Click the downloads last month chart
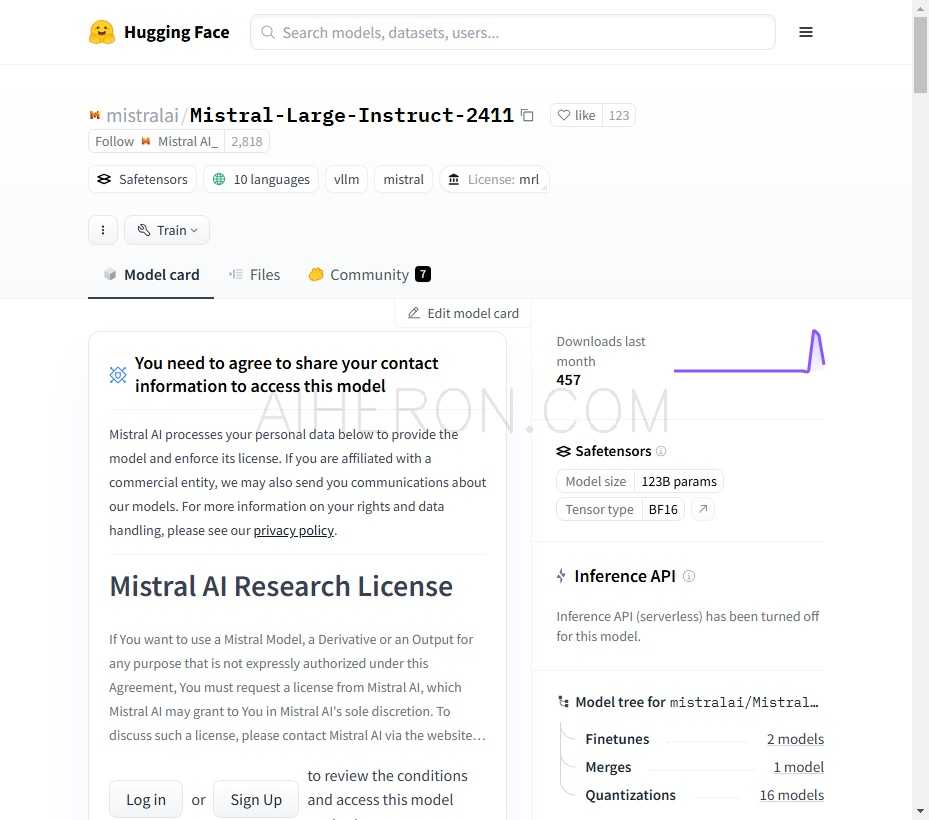Screen dimensions: 929x820 coord(749,351)
